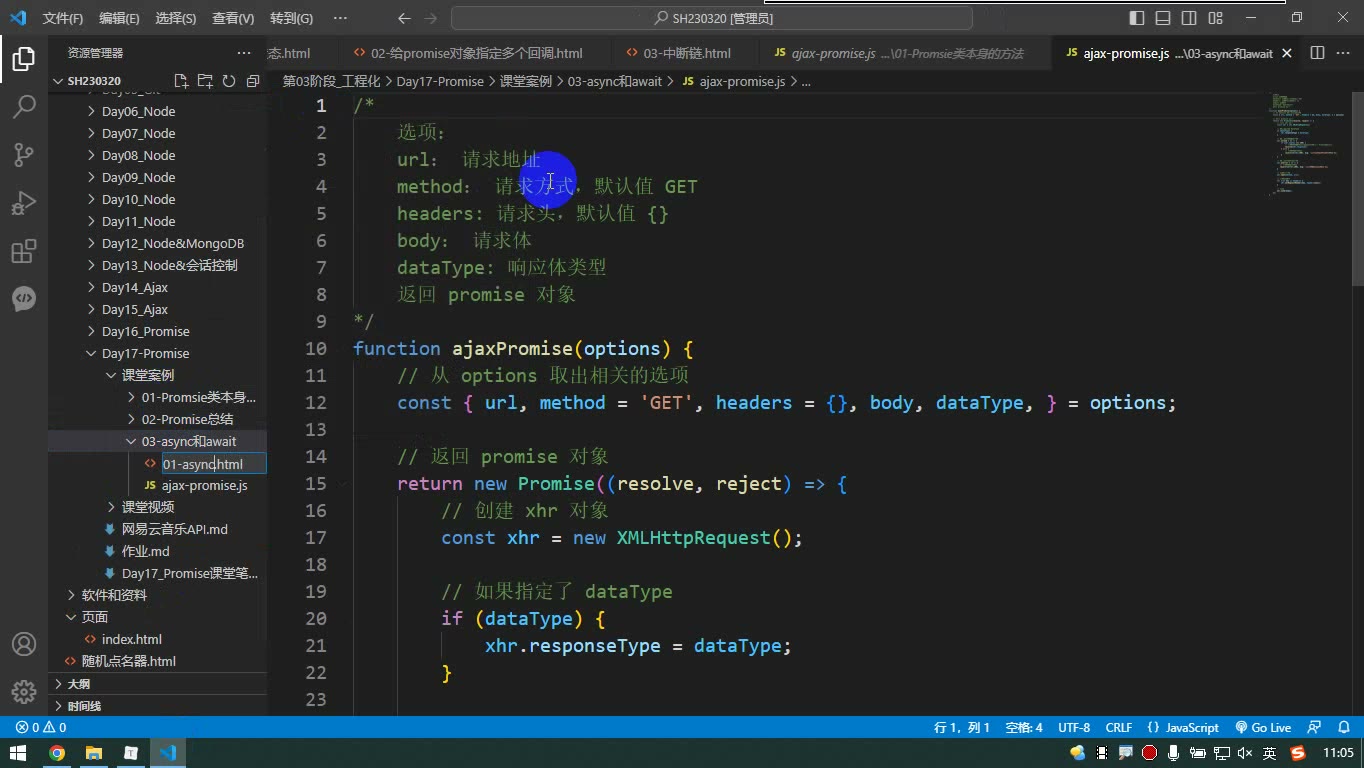
Task: Open the customize layout button
Action: 1215,18
